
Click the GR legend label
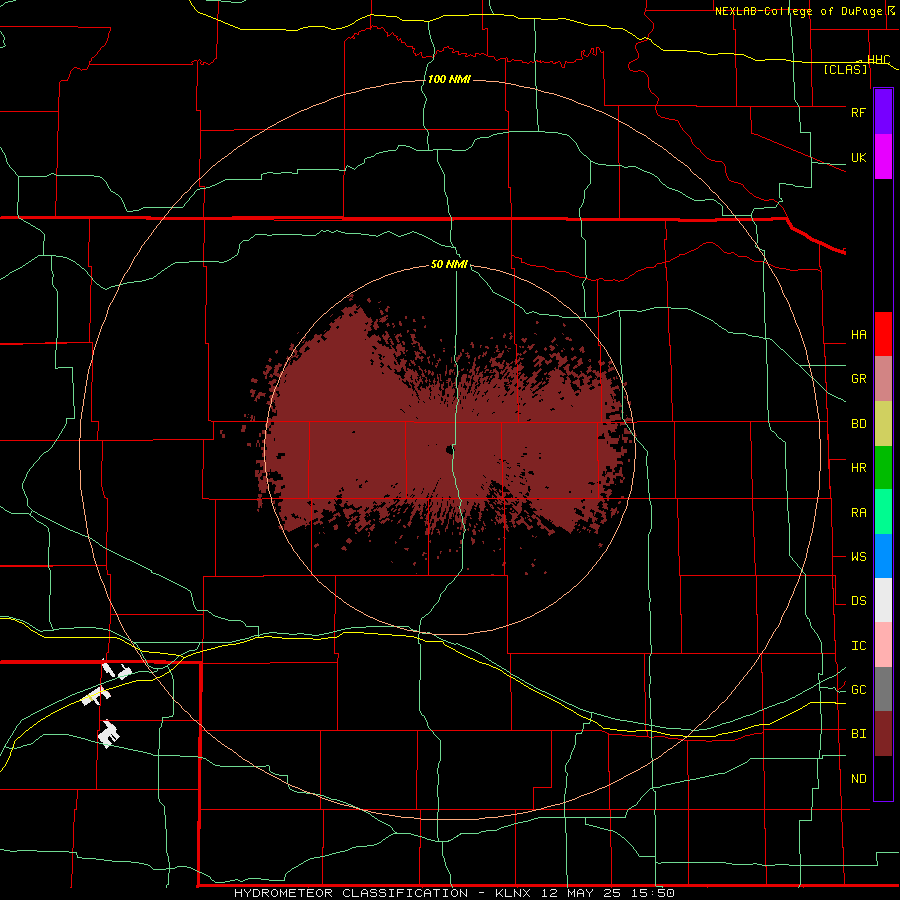pyautogui.click(x=858, y=379)
